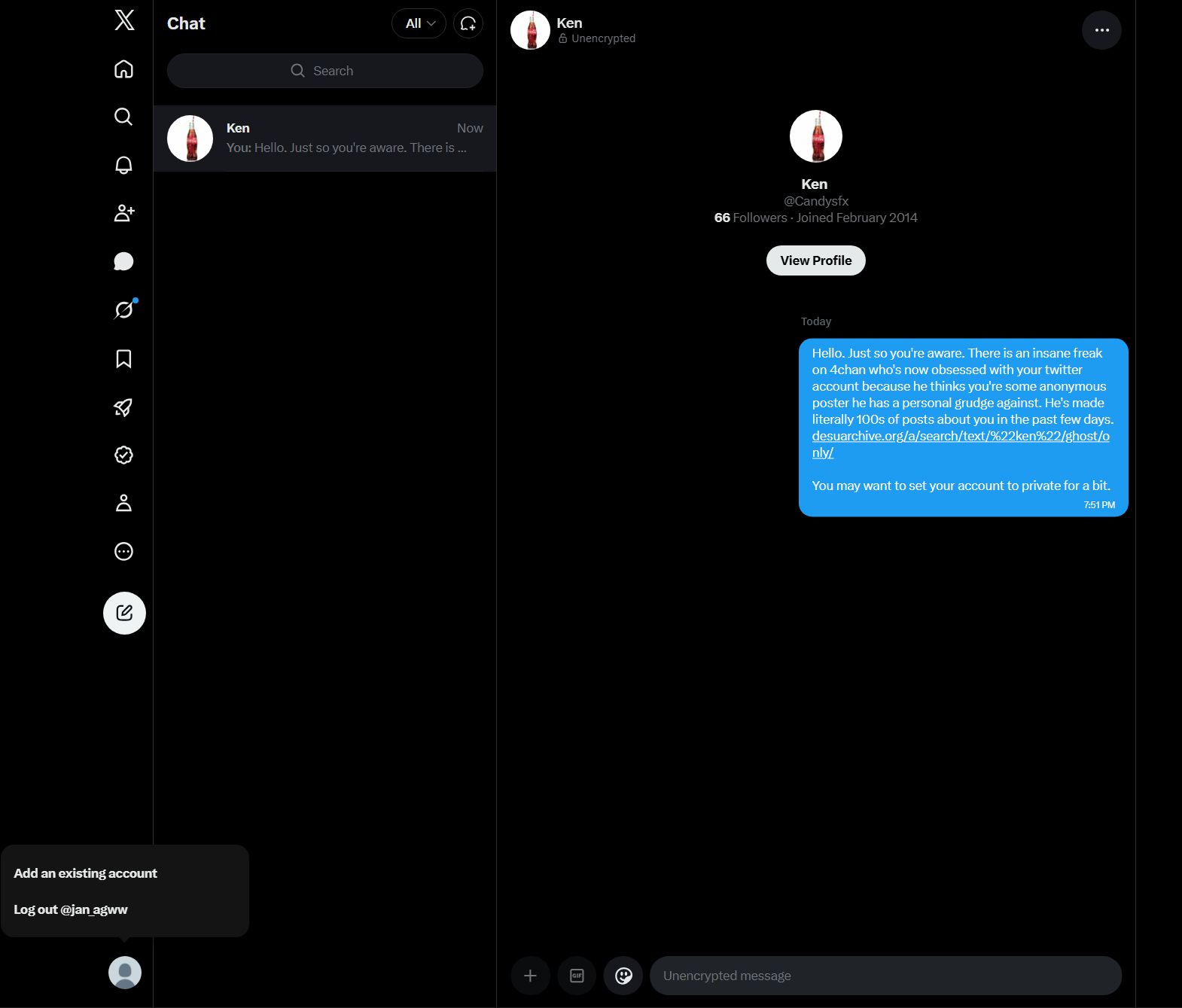Click plus icon to add attachment
This screenshot has height=1008, width=1182.
tap(530, 976)
